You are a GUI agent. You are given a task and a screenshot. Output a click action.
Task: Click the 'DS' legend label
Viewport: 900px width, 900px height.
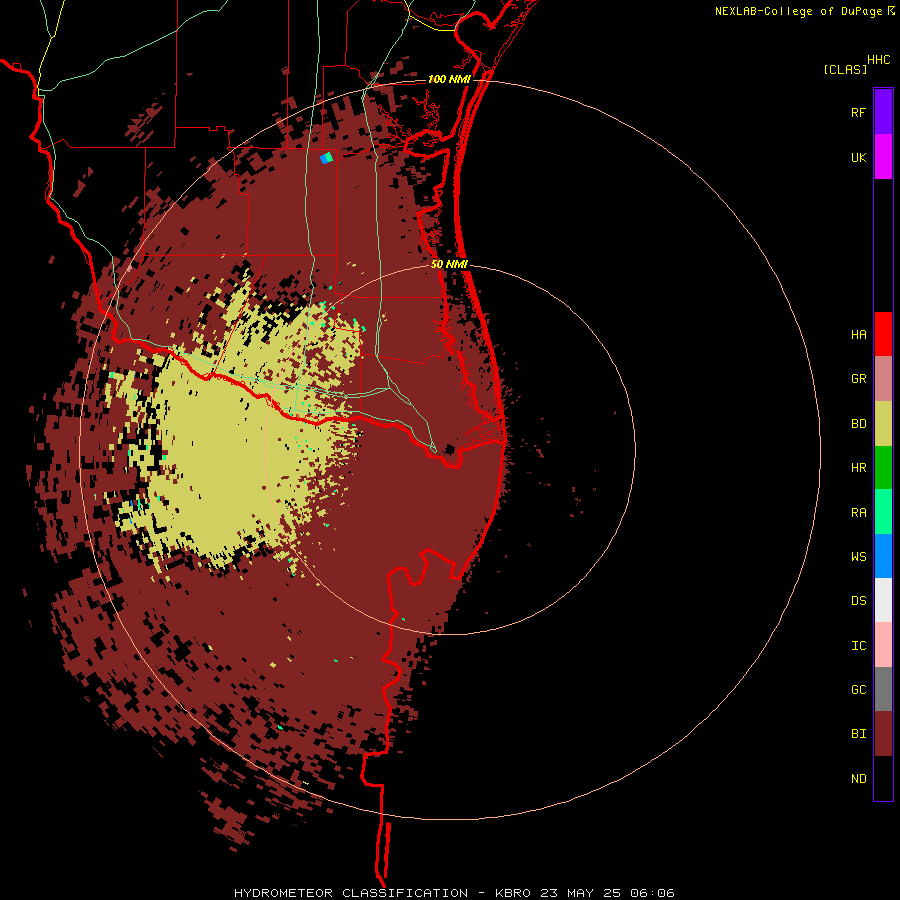858,600
